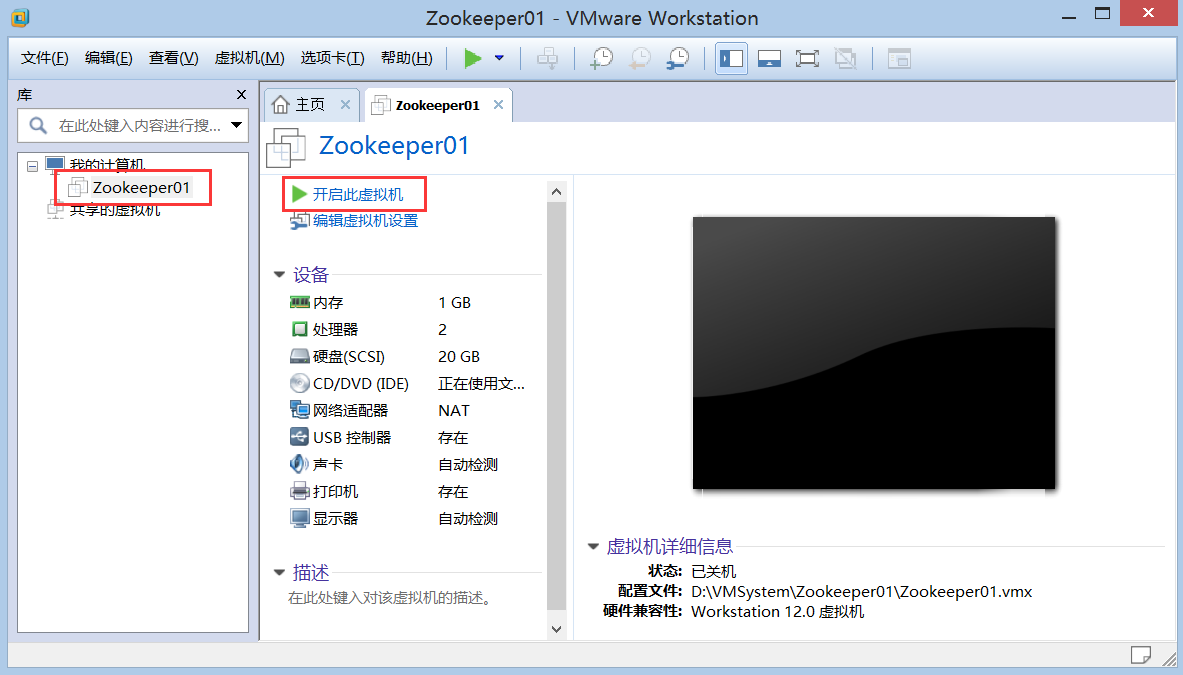Screen dimensions: 1183x675
Task: Click the NAT network adapter value
Action: (453, 411)
